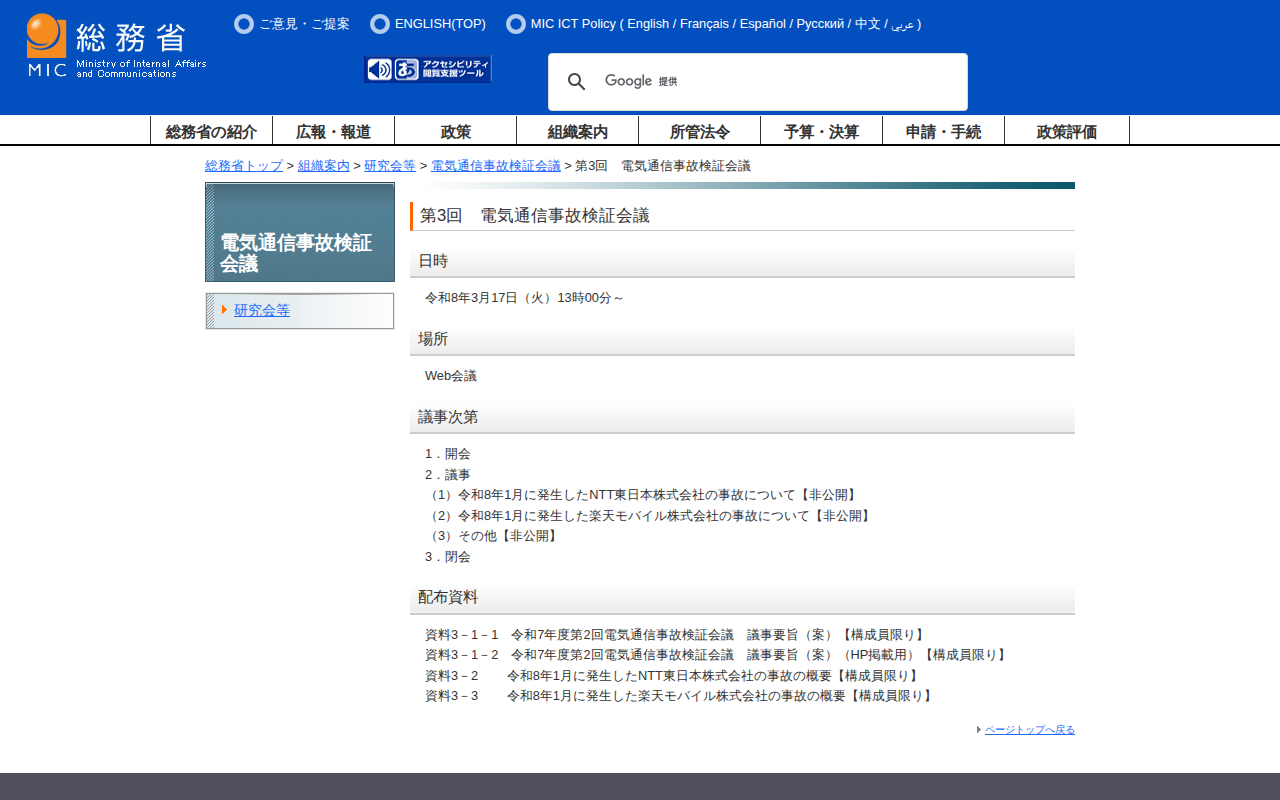This screenshot has height=800, width=1280.
Task: Click the Google search input field
Action: 800,82
